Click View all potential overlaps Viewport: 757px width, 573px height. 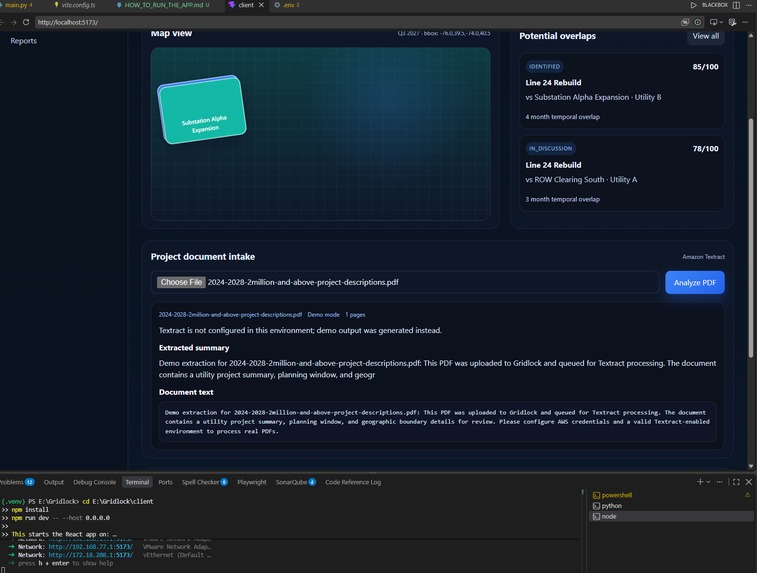(x=705, y=36)
